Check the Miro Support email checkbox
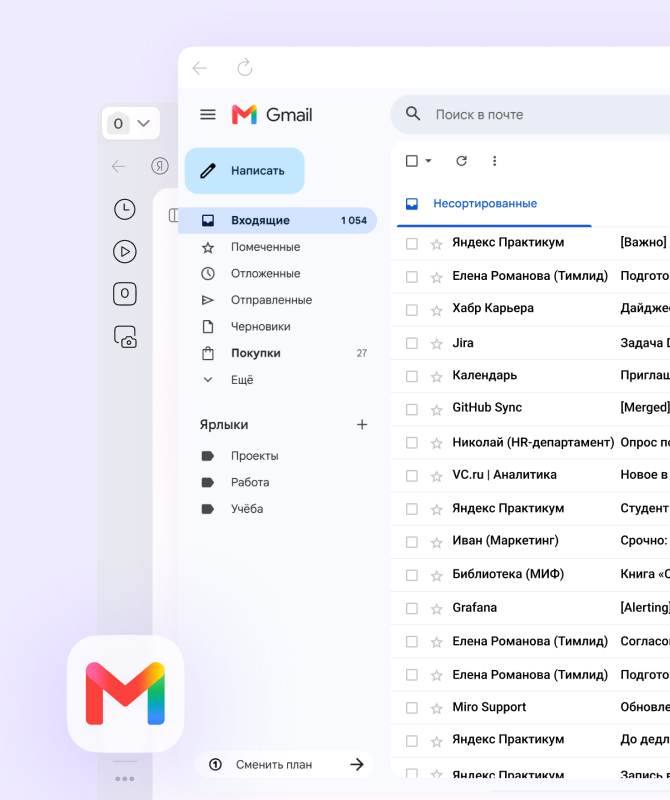670x800 pixels. coord(412,708)
